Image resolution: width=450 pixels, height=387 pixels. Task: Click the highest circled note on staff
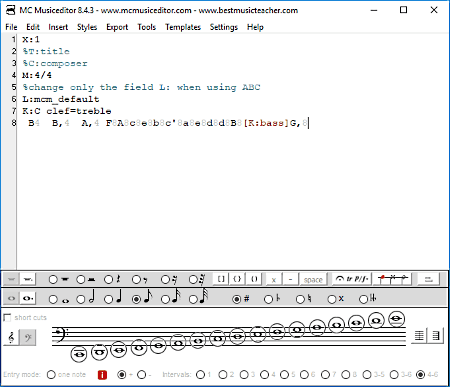pyautogui.click(x=396, y=319)
